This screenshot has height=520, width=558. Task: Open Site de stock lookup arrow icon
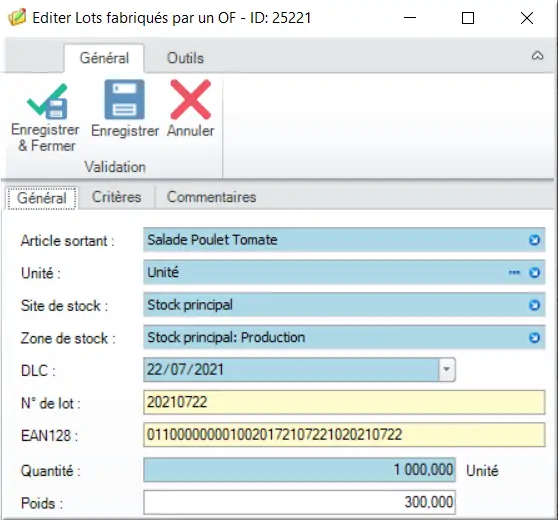coord(534,305)
